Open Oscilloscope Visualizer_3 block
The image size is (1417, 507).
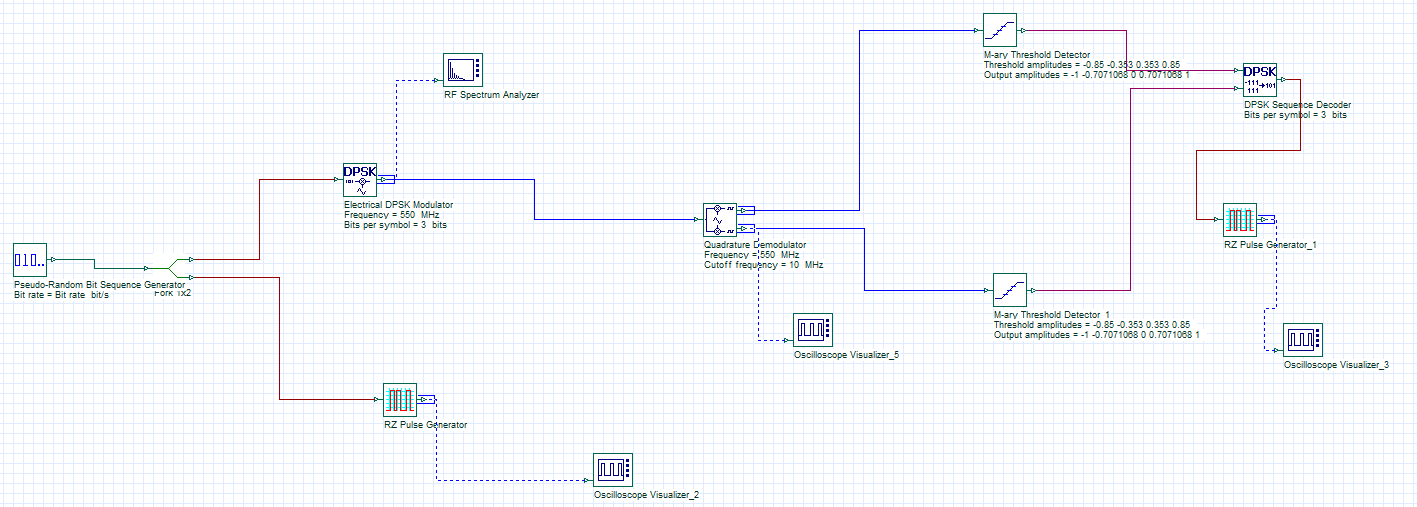1302,340
